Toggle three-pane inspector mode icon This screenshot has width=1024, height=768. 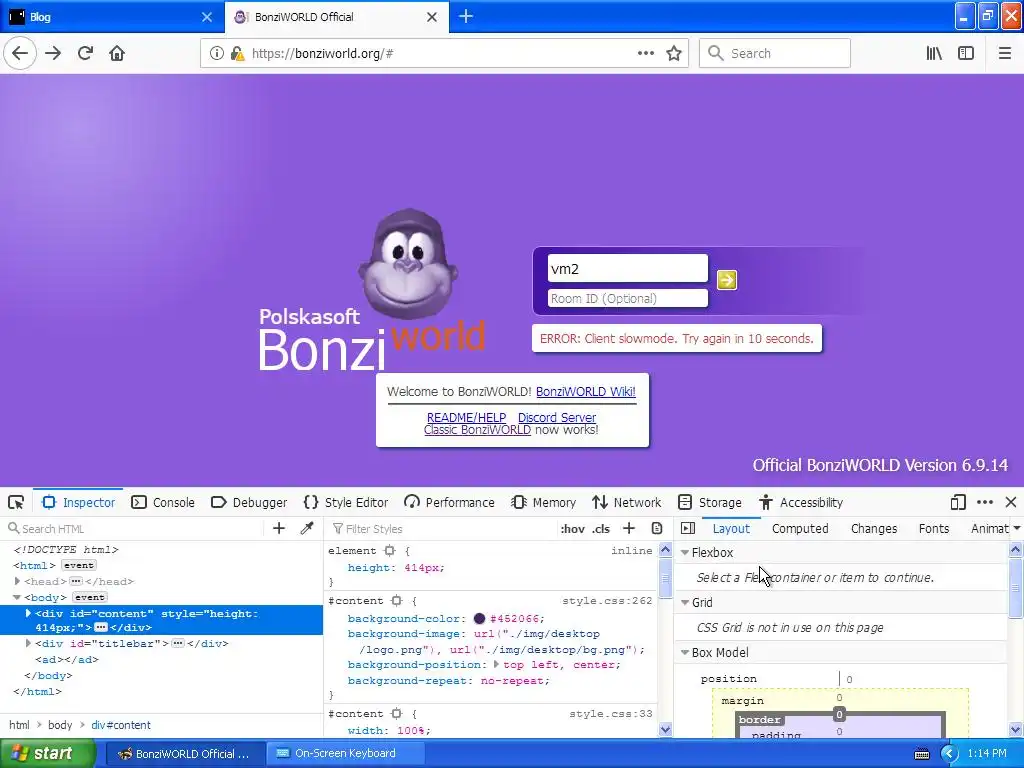coord(688,528)
